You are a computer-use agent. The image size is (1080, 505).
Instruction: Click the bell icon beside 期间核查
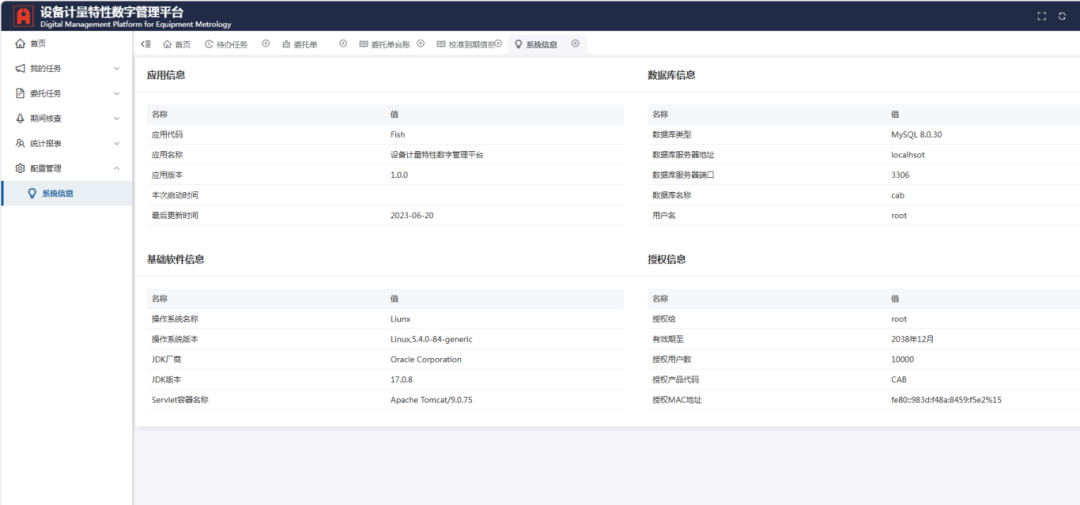pos(20,119)
